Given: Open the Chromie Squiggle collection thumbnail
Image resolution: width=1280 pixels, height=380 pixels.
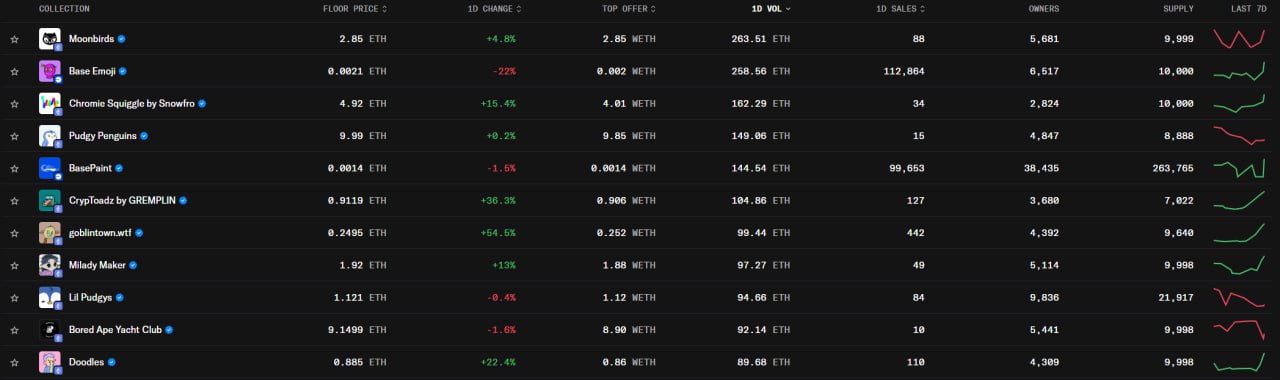Looking at the screenshot, I should [50, 103].
